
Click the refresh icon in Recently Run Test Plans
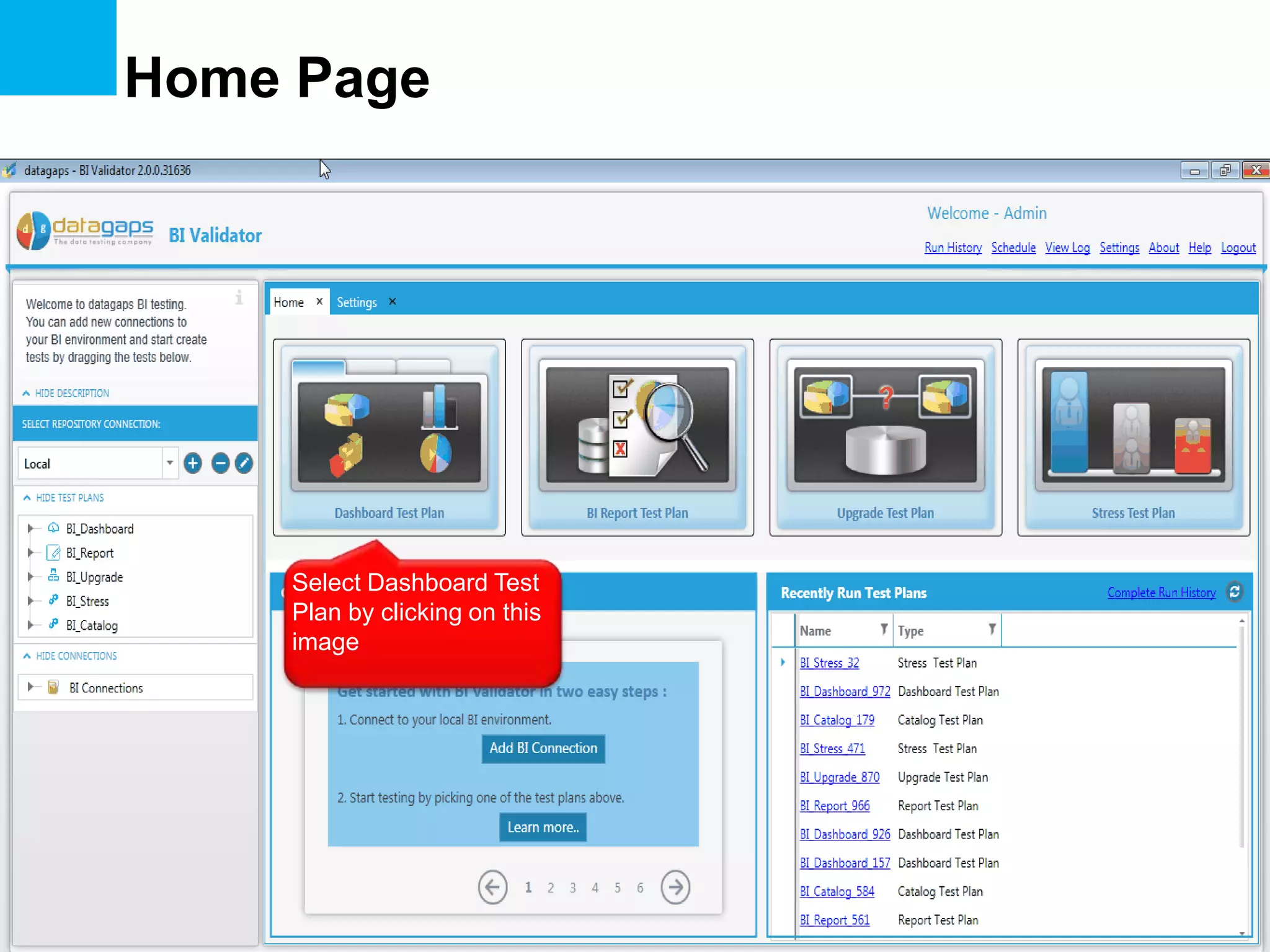point(1235,592)
